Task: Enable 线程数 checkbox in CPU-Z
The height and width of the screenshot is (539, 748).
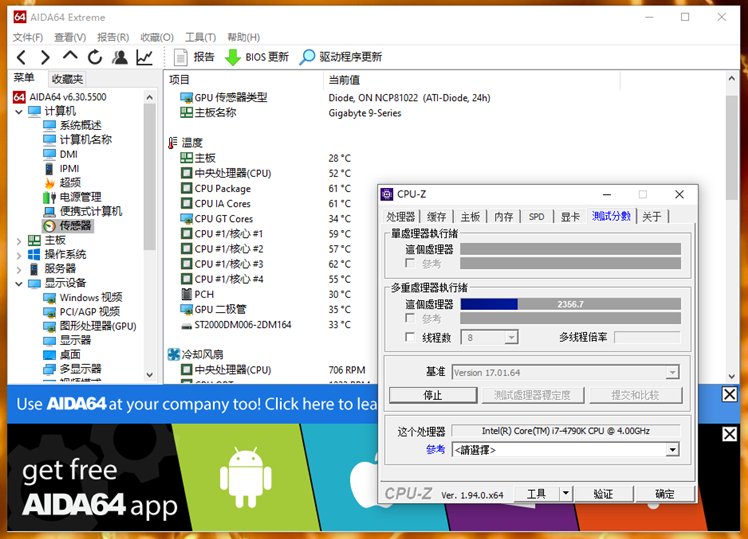Action: pyautogui.click(x=410, y=337)
